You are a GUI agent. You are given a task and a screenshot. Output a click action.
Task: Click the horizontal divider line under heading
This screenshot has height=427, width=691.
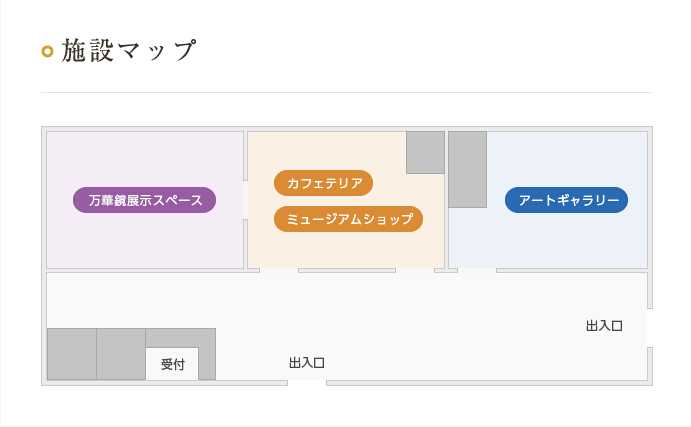click(346, 93)
